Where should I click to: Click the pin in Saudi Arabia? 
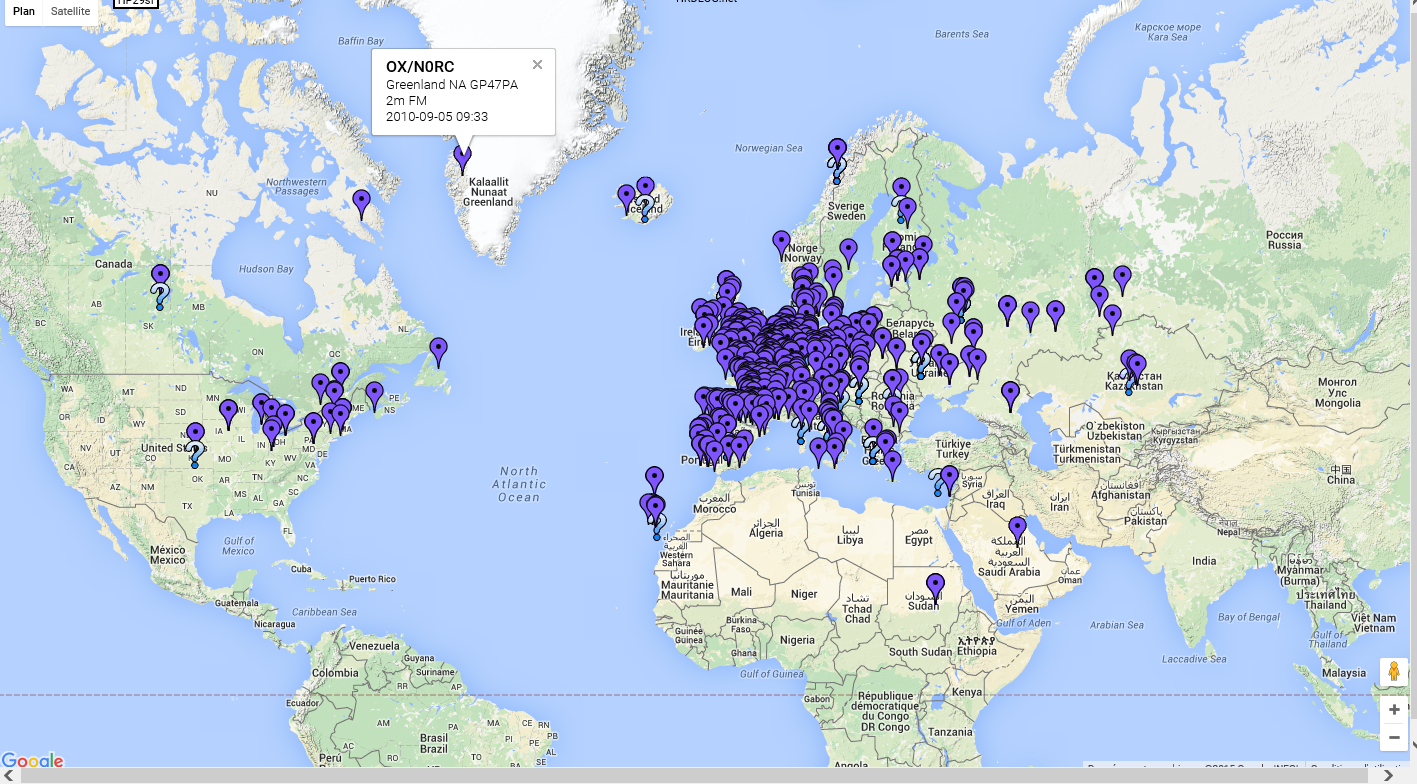1017,531
